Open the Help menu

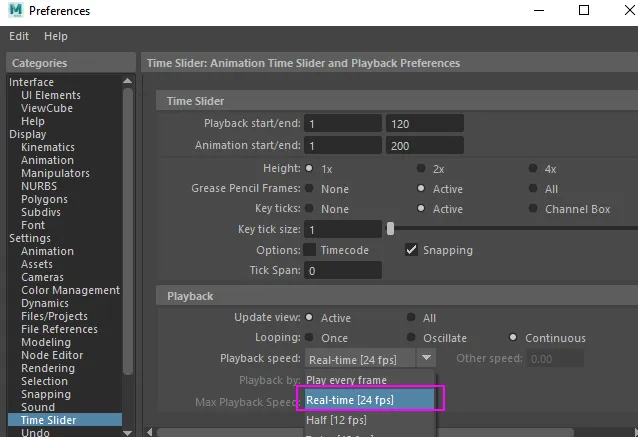(56, 36)
